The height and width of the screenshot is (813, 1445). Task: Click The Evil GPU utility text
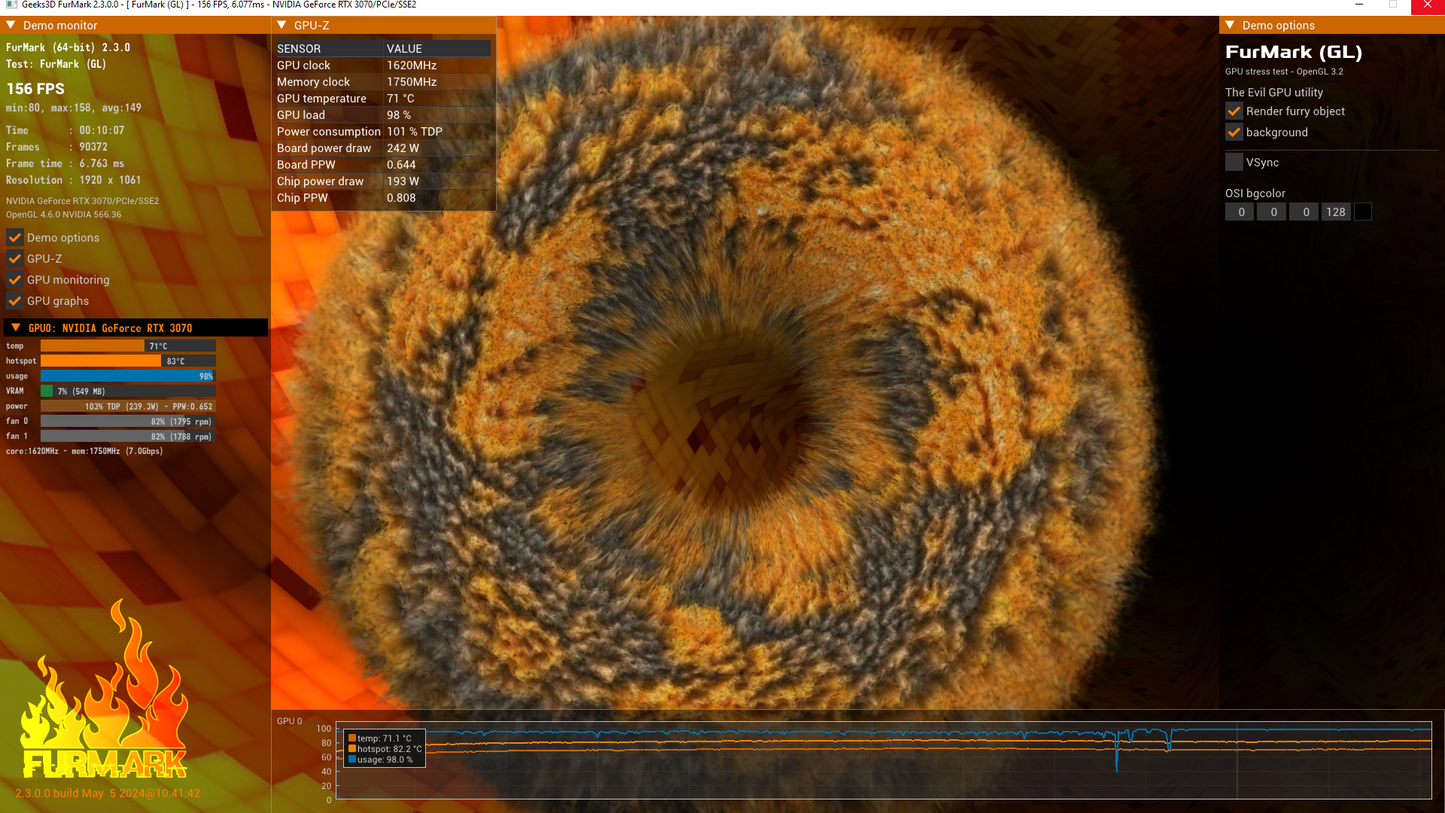pos(1274,93)
